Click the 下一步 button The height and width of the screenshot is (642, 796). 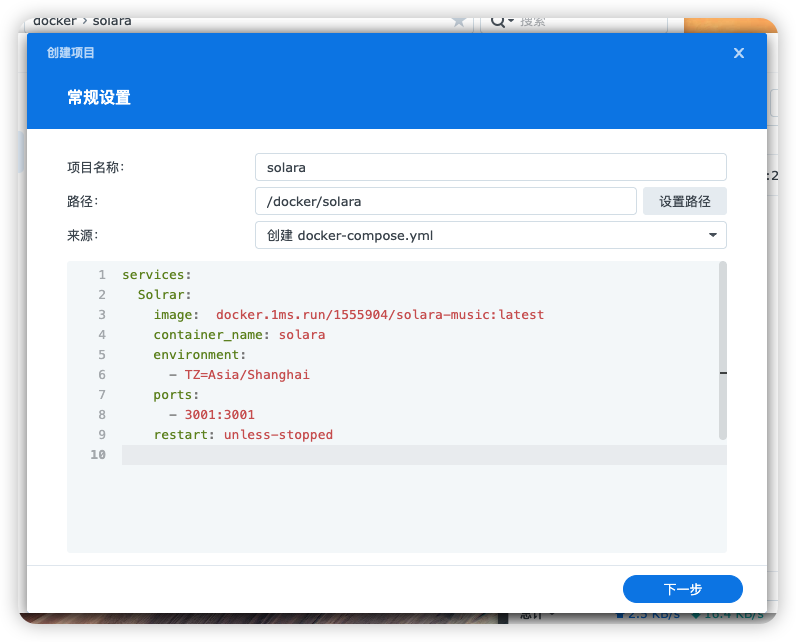[x=682, y=589]
